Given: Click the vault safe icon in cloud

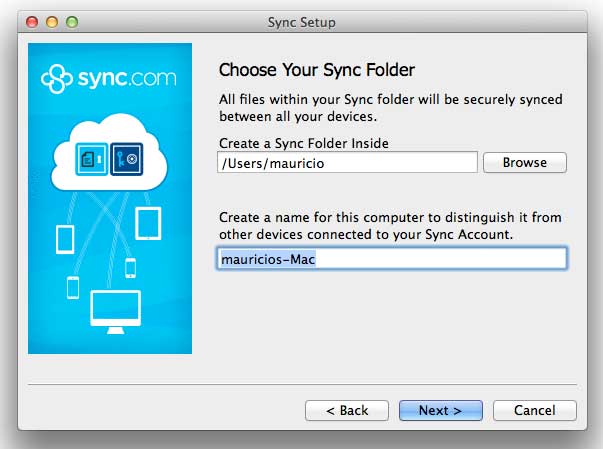Looking at the screenshot, I should 127,159.
